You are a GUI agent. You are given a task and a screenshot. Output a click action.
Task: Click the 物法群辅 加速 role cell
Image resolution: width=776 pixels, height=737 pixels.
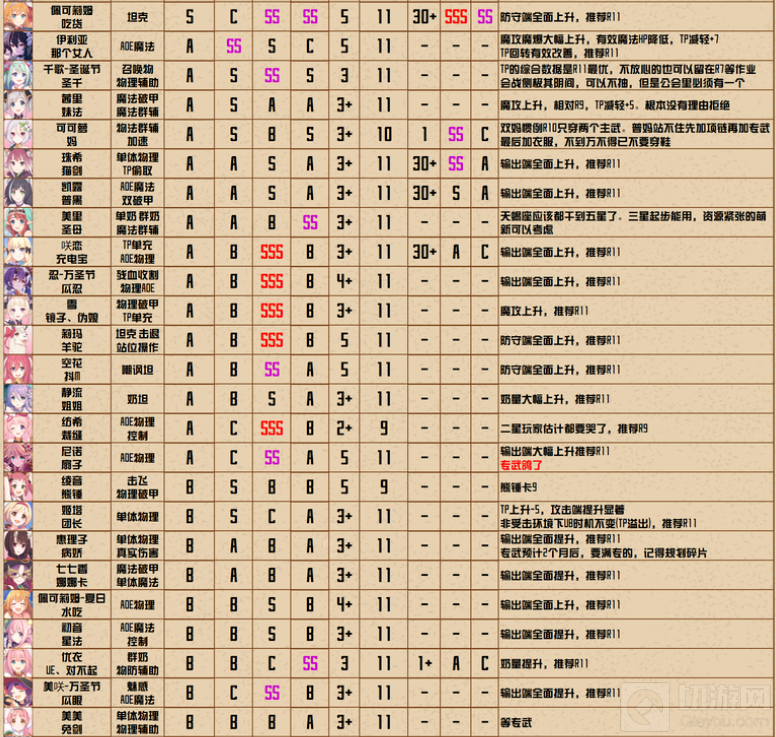point(138,135)
